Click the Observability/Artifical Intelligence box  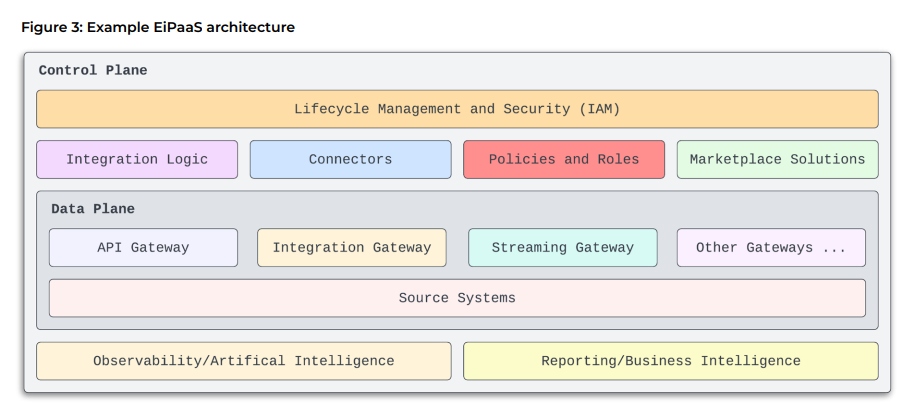click(x=243, y=361)
